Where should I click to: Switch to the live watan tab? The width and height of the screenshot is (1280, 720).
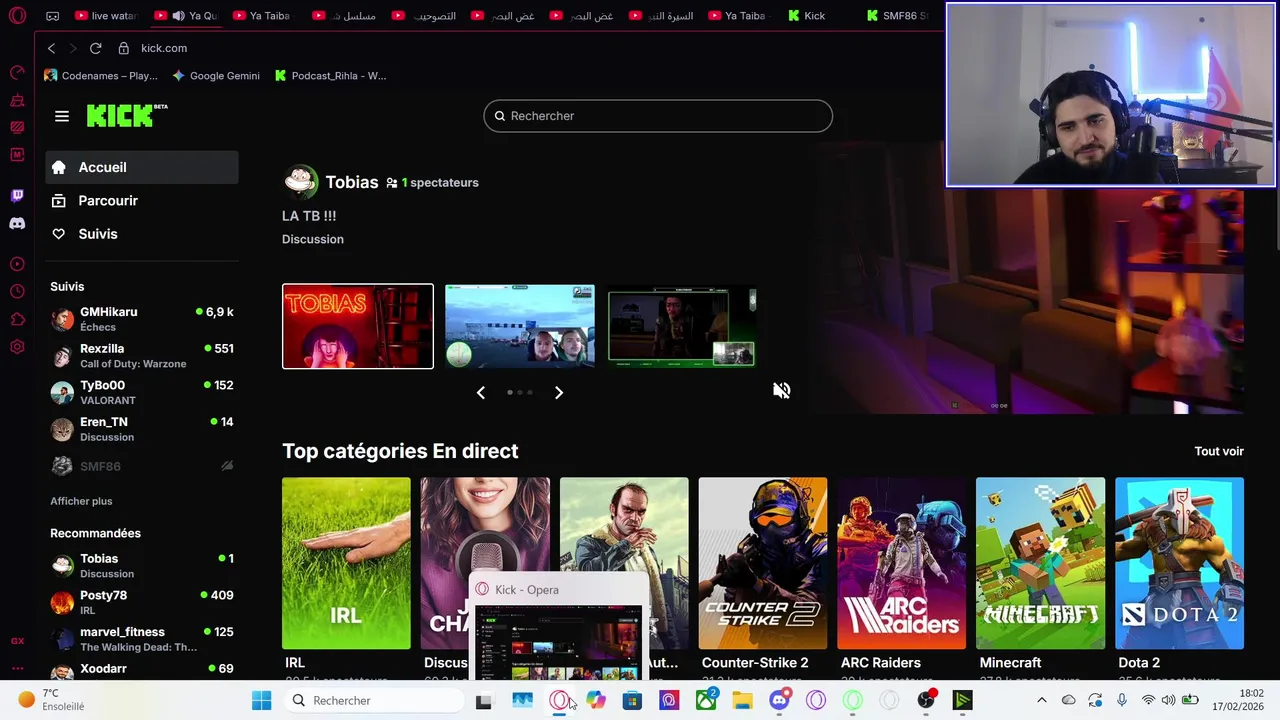click(106, 16)
